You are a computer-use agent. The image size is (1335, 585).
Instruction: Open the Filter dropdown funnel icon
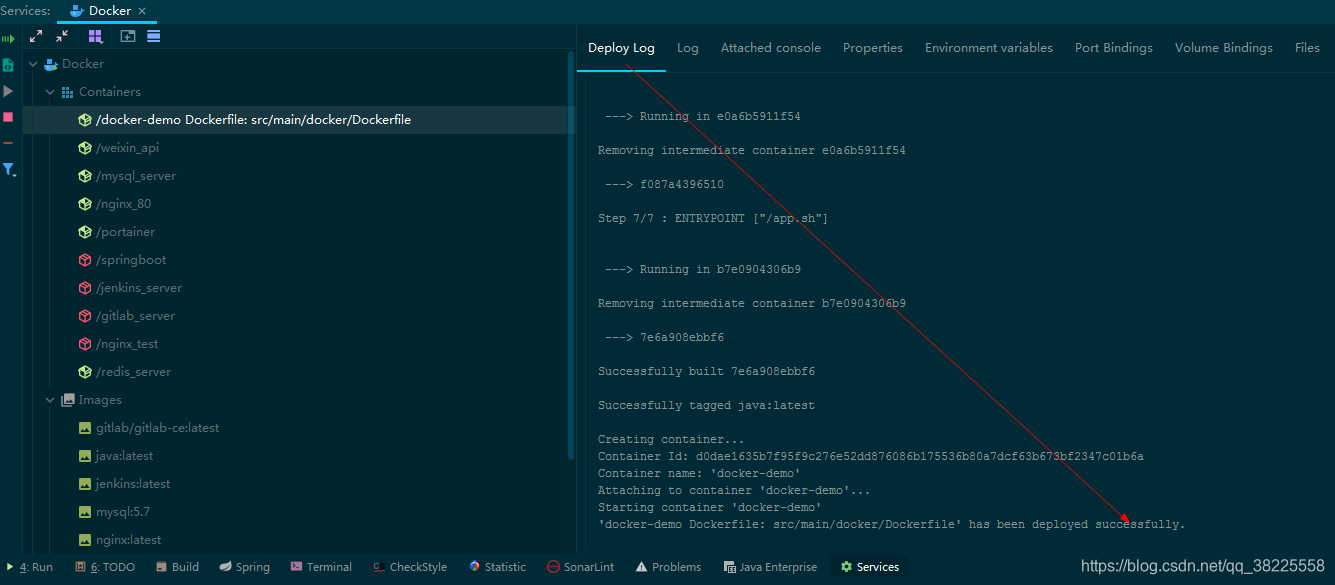tap(8, 170)
